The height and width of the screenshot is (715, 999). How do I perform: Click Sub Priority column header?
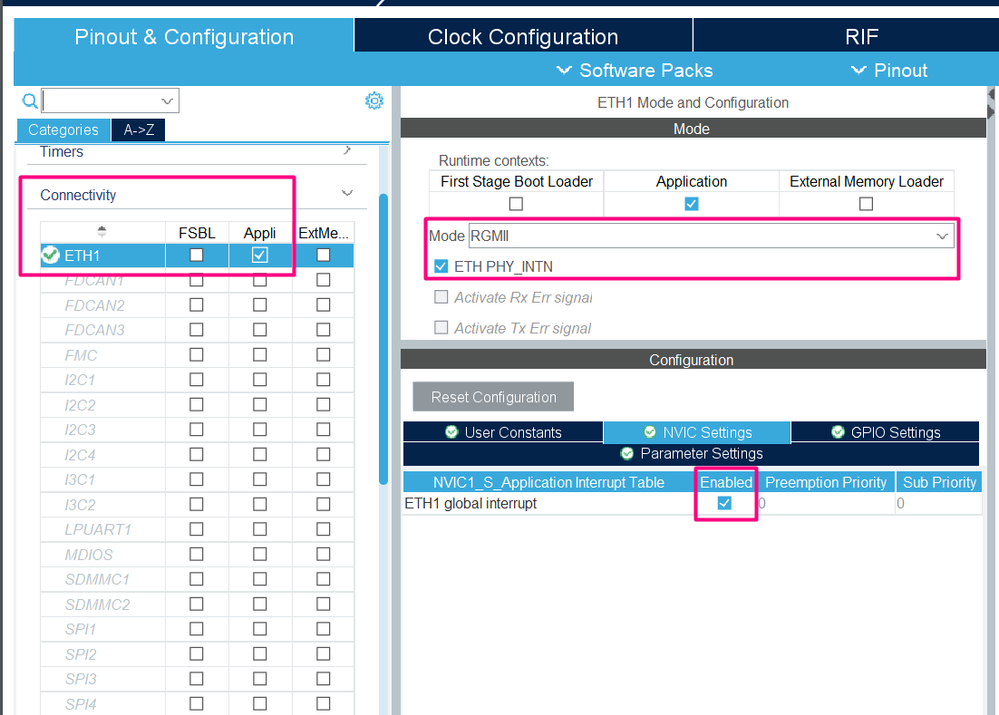(x=939, y=482)
